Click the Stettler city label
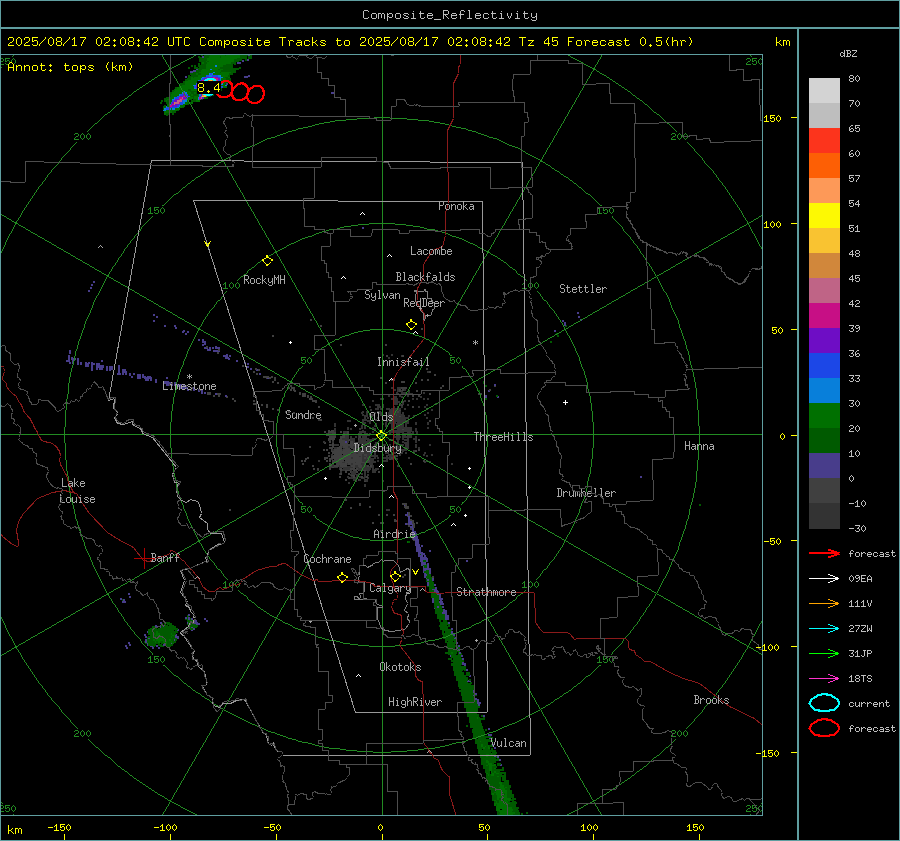The image size is (900, 841). (x=583, y=289)
